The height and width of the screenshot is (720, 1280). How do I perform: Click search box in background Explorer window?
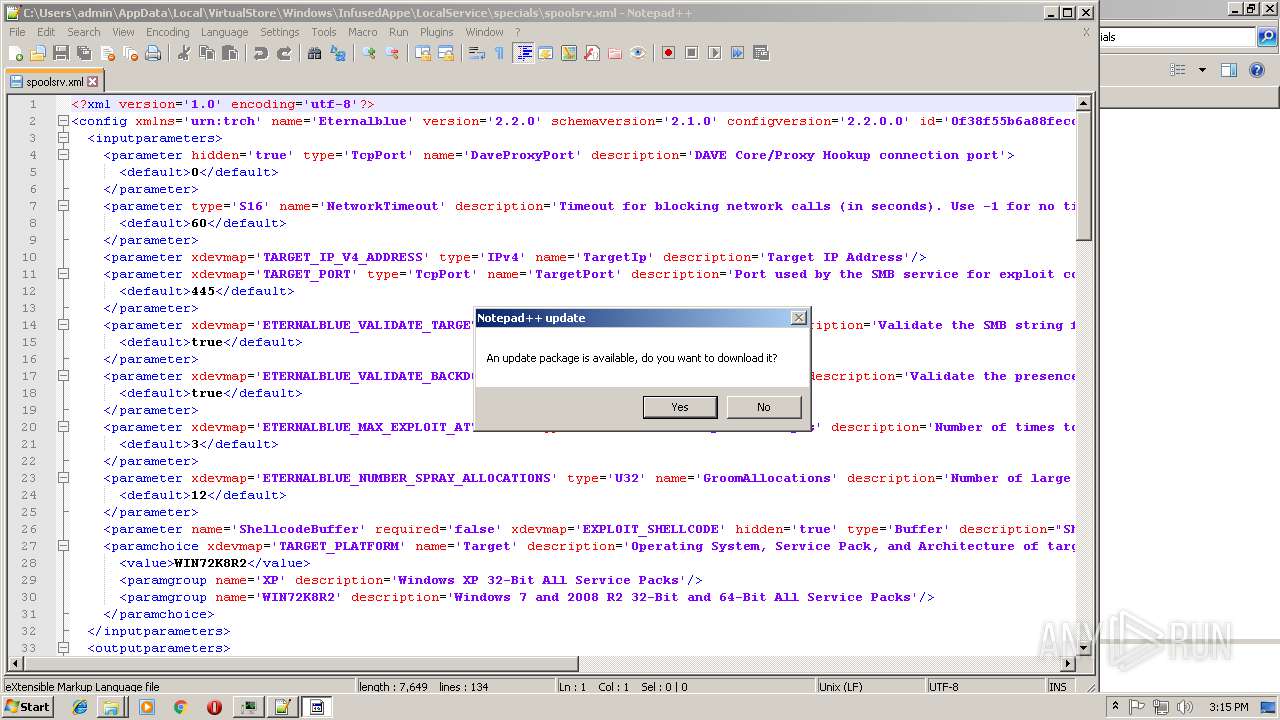point(1177,37)
